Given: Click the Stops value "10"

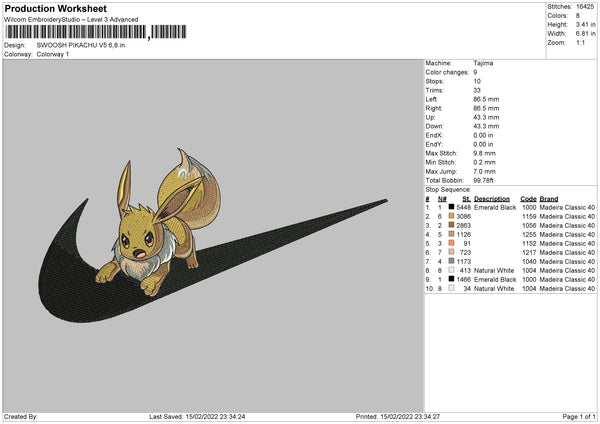Looking at the screenshot, I should [477, 81].
